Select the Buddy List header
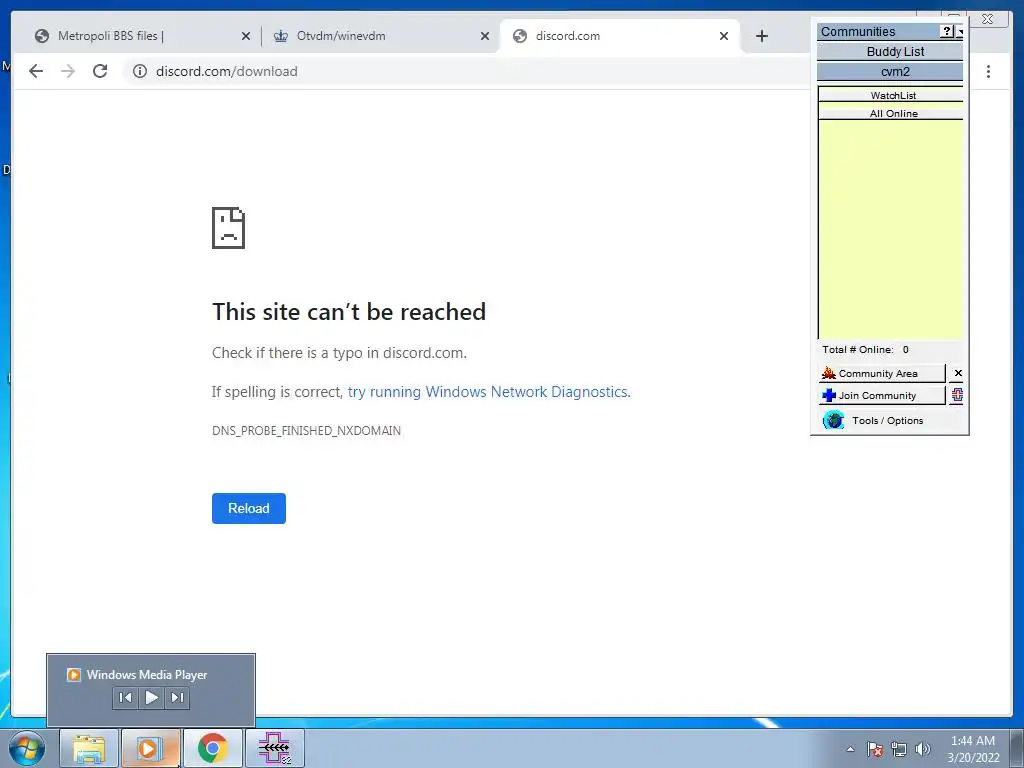Screen dimensions: 1024x768 890,52
